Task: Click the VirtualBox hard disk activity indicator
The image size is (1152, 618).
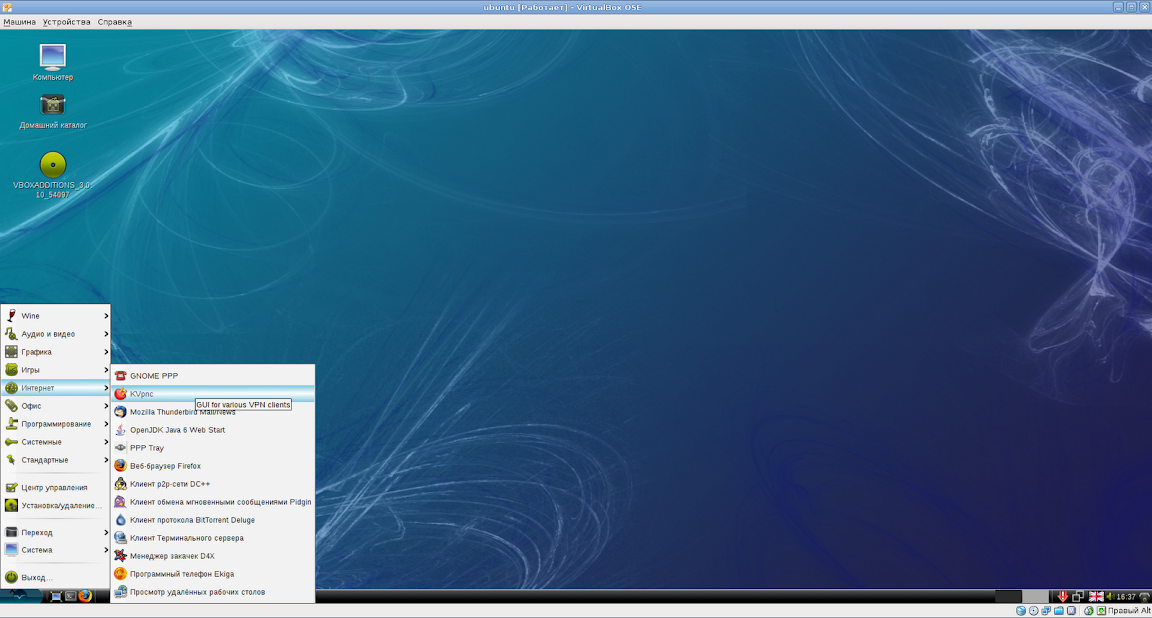Action: click(x=1021, y=611)
